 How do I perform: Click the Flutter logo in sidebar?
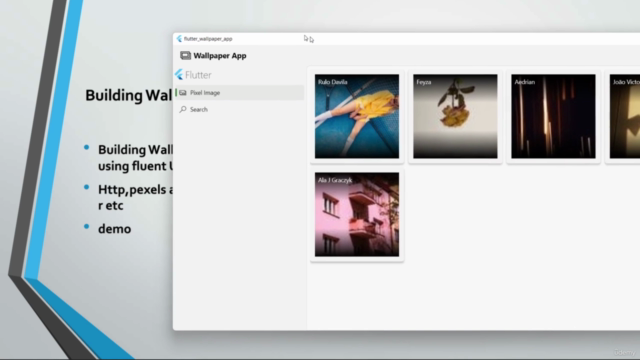tap(179, 75)
